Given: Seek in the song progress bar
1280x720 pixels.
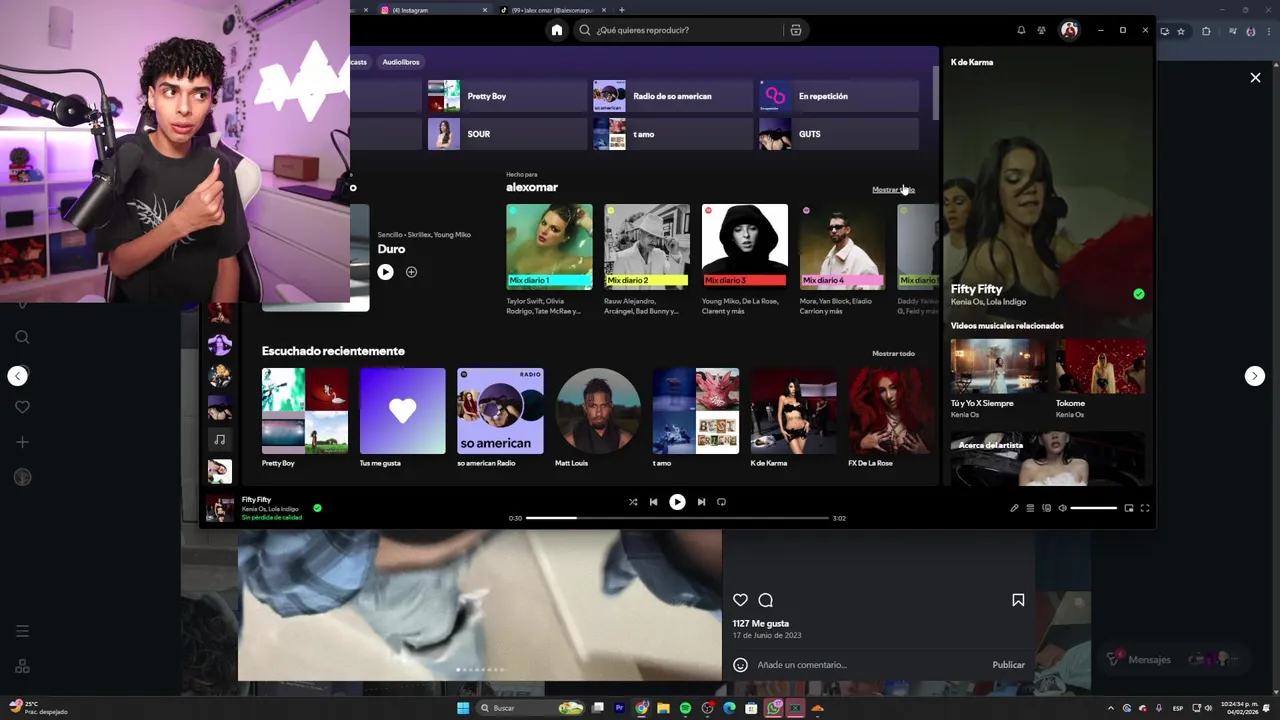Looking at the screenshot, I should [678, 518].
